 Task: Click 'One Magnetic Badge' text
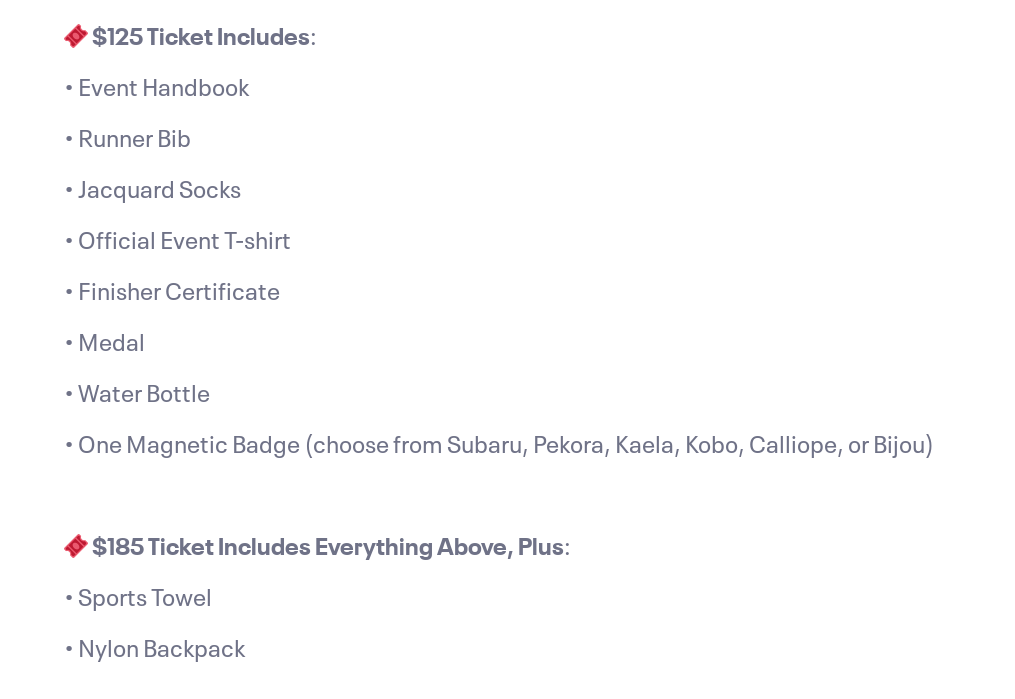click(189, 445)
